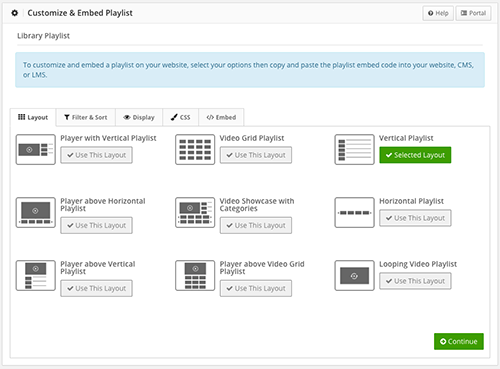This screenshot has width=500, height=369.
Task: Use layout for Video Showcase with Categories
Action: pyautogui.click(x=256, y=225)
